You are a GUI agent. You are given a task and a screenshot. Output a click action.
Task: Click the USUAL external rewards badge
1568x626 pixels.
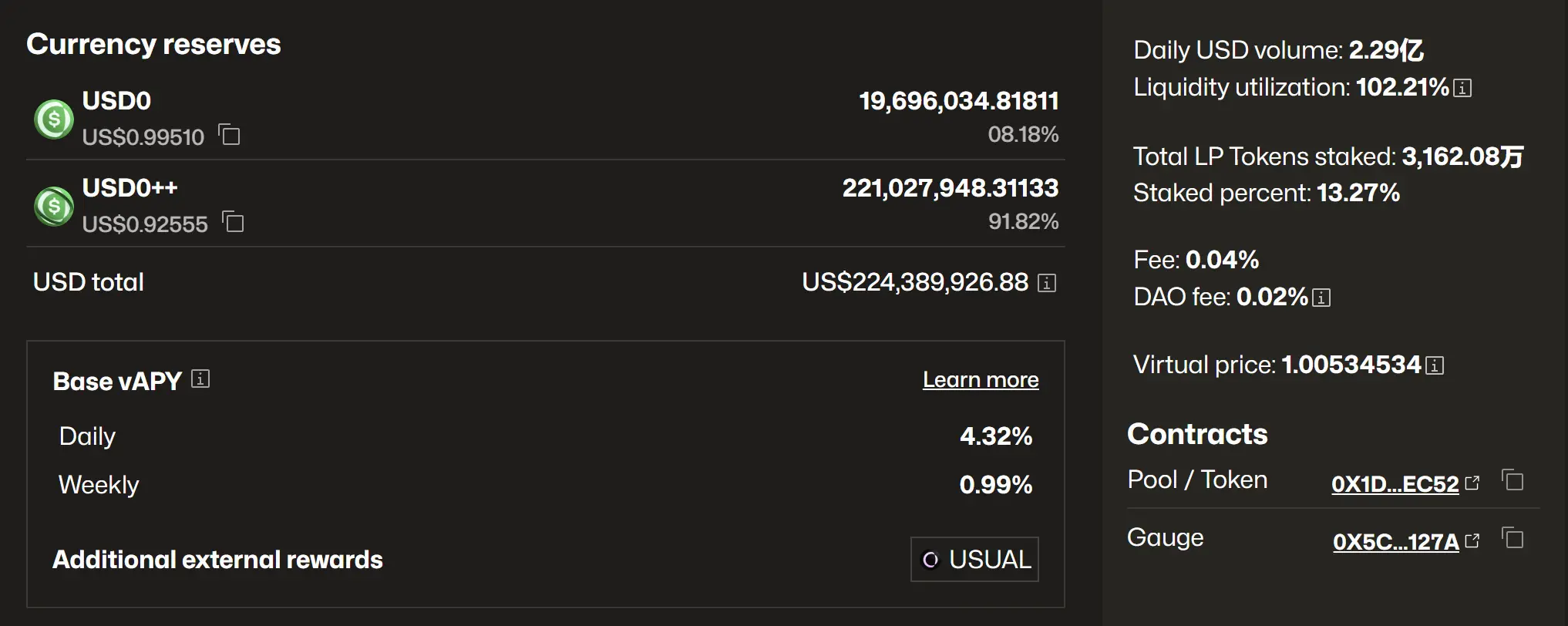(974, 559)
